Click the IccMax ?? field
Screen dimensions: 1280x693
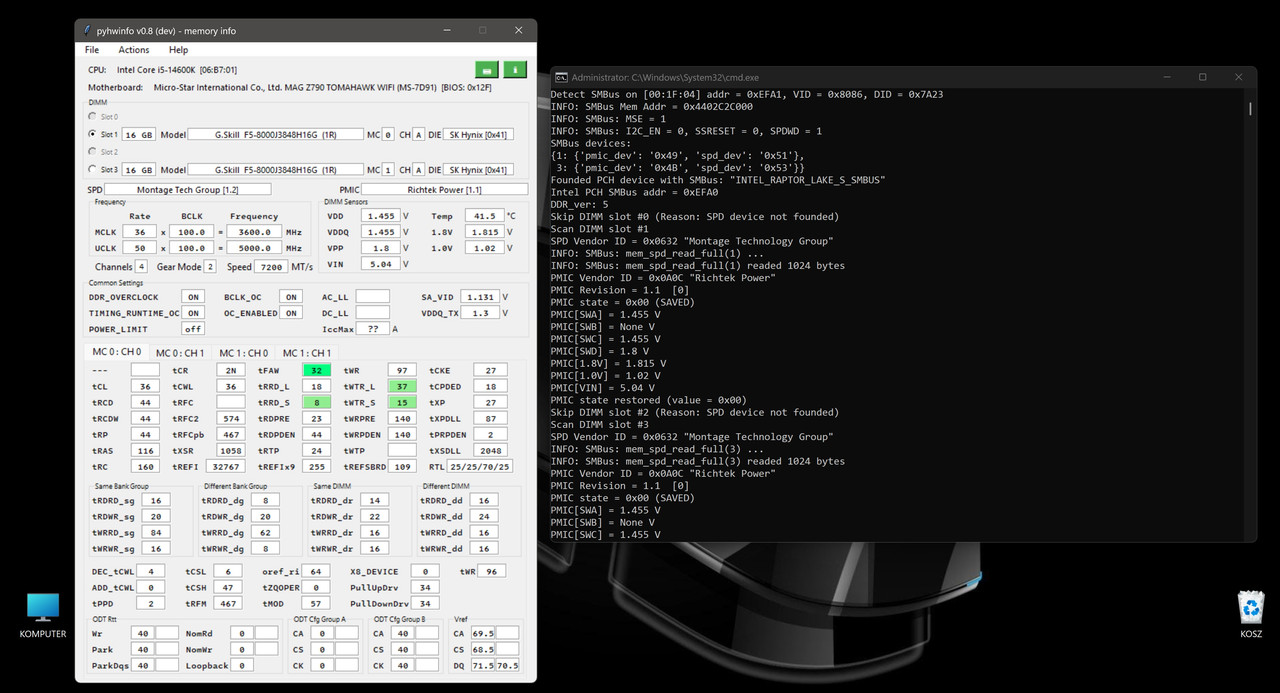click(373, 329)
